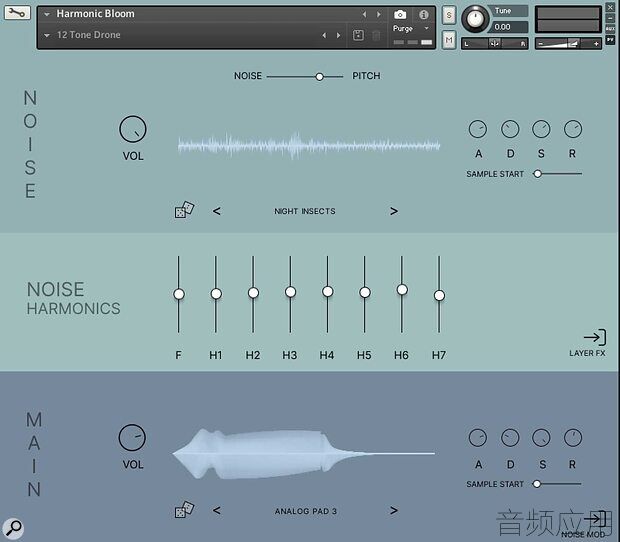Click the Main attack A knob
The height and width of the screenshot is (542, 620).
tap(478, 438)
